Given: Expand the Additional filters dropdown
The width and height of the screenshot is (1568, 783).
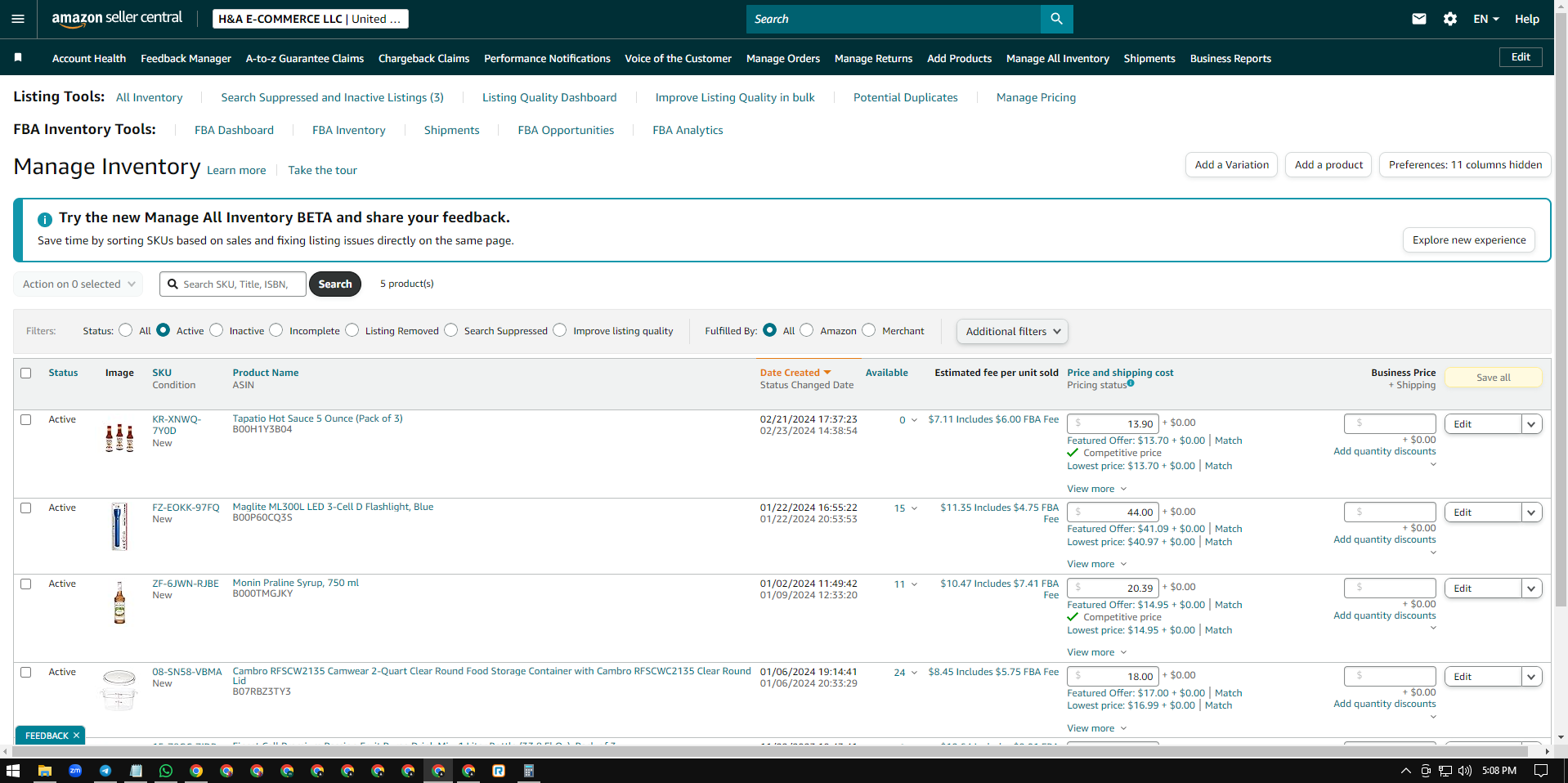Looking at the screenshot, I should coord(1012,331).
